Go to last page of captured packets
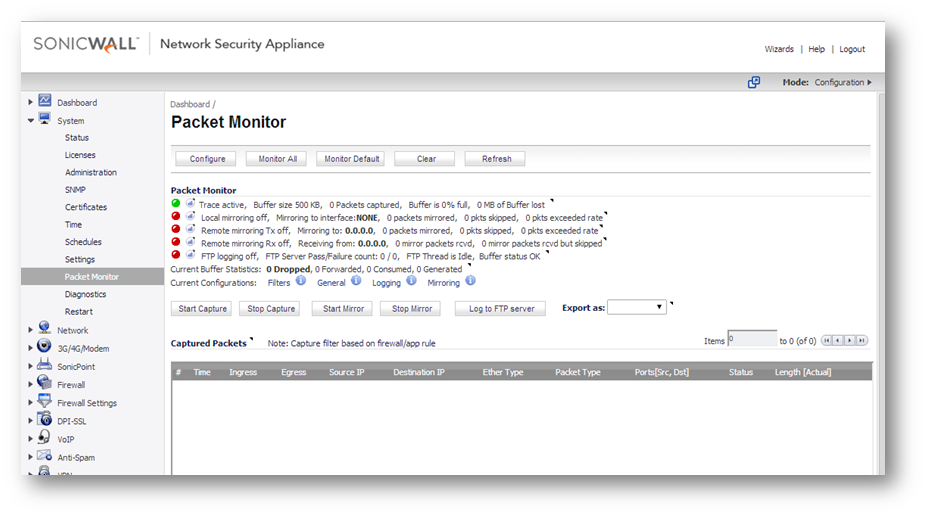 coord(862,341)
